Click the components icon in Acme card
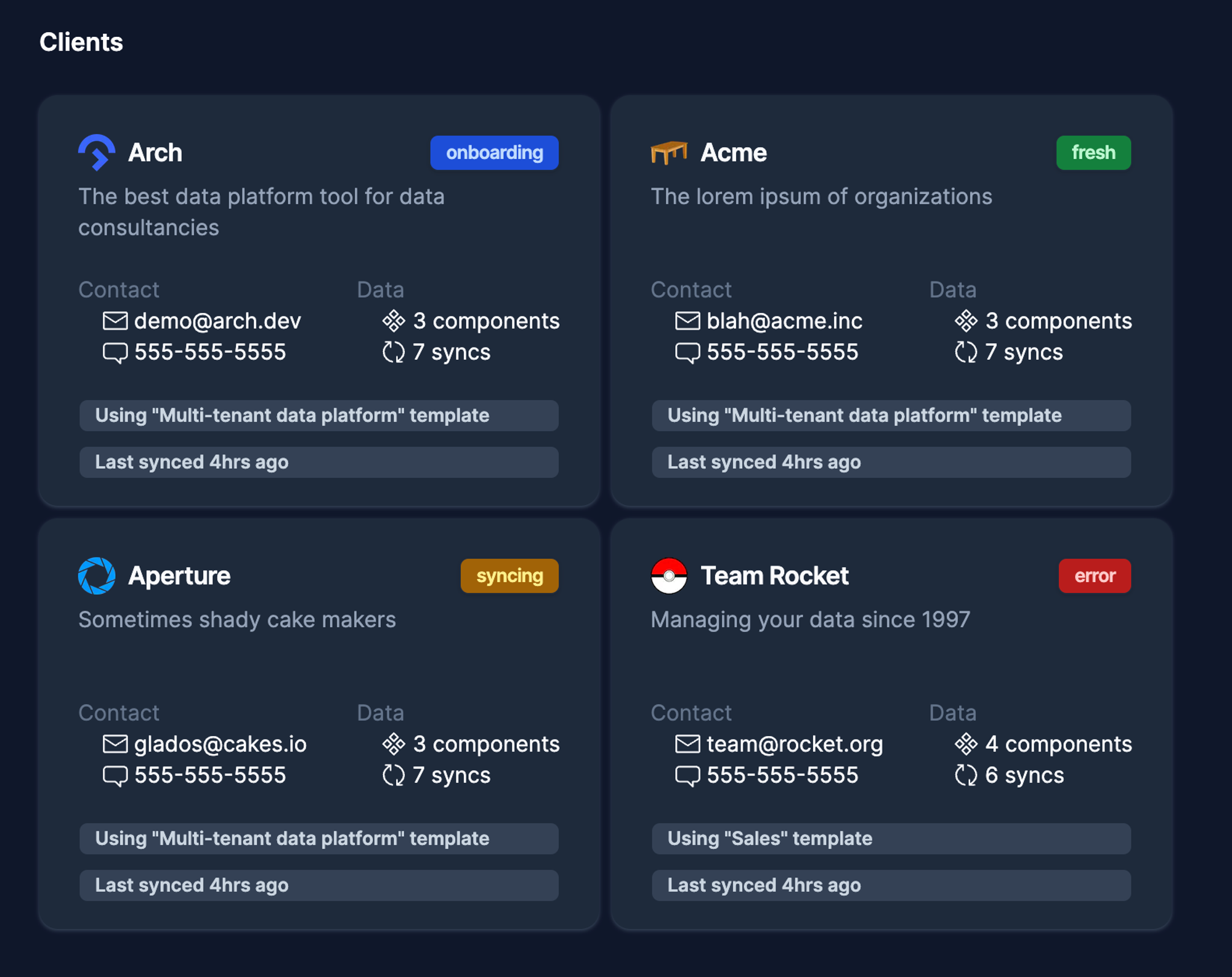 pyautogui.click(x=966, y=321)
